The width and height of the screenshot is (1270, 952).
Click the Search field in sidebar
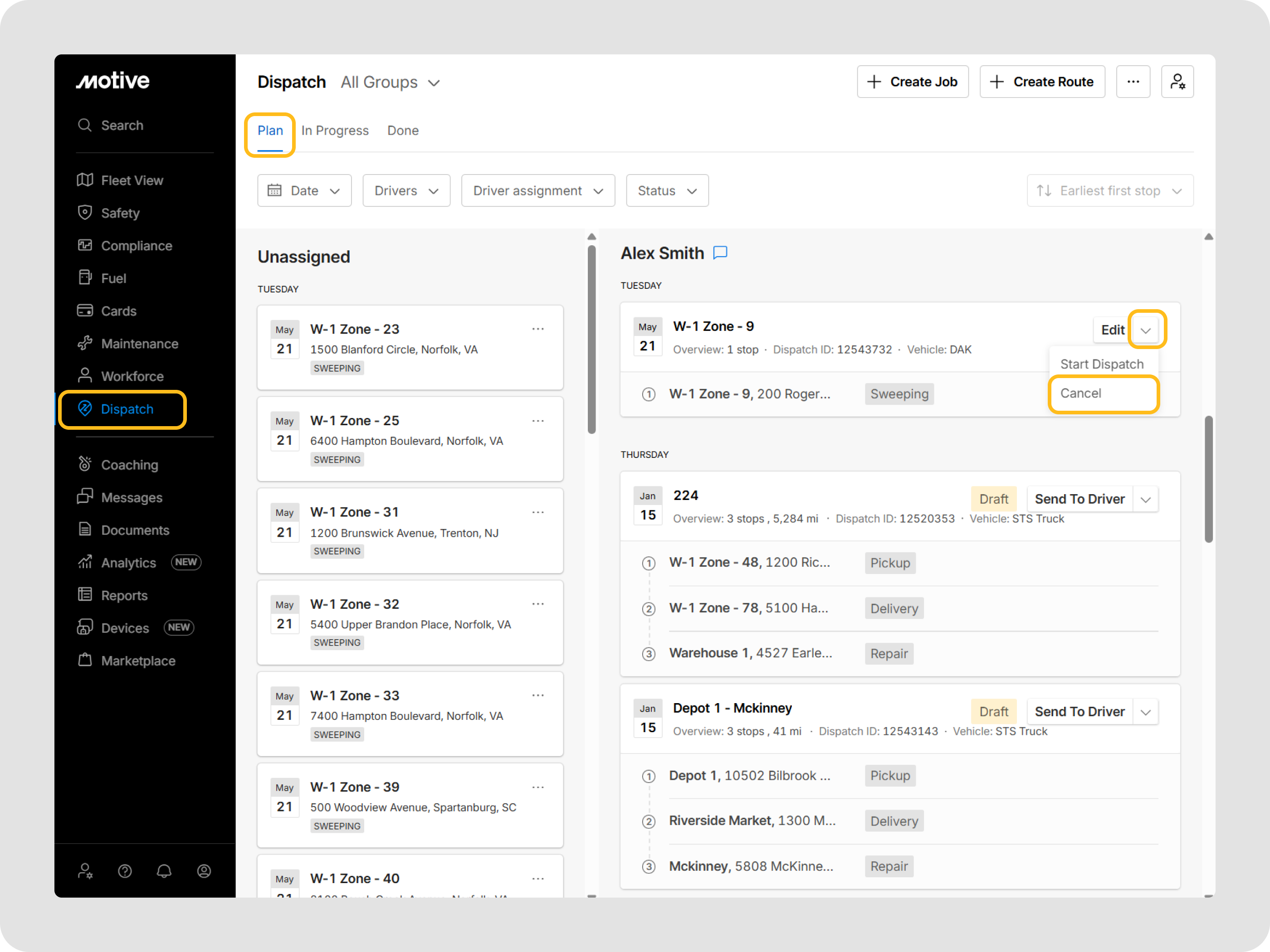[x=122, y=125]
